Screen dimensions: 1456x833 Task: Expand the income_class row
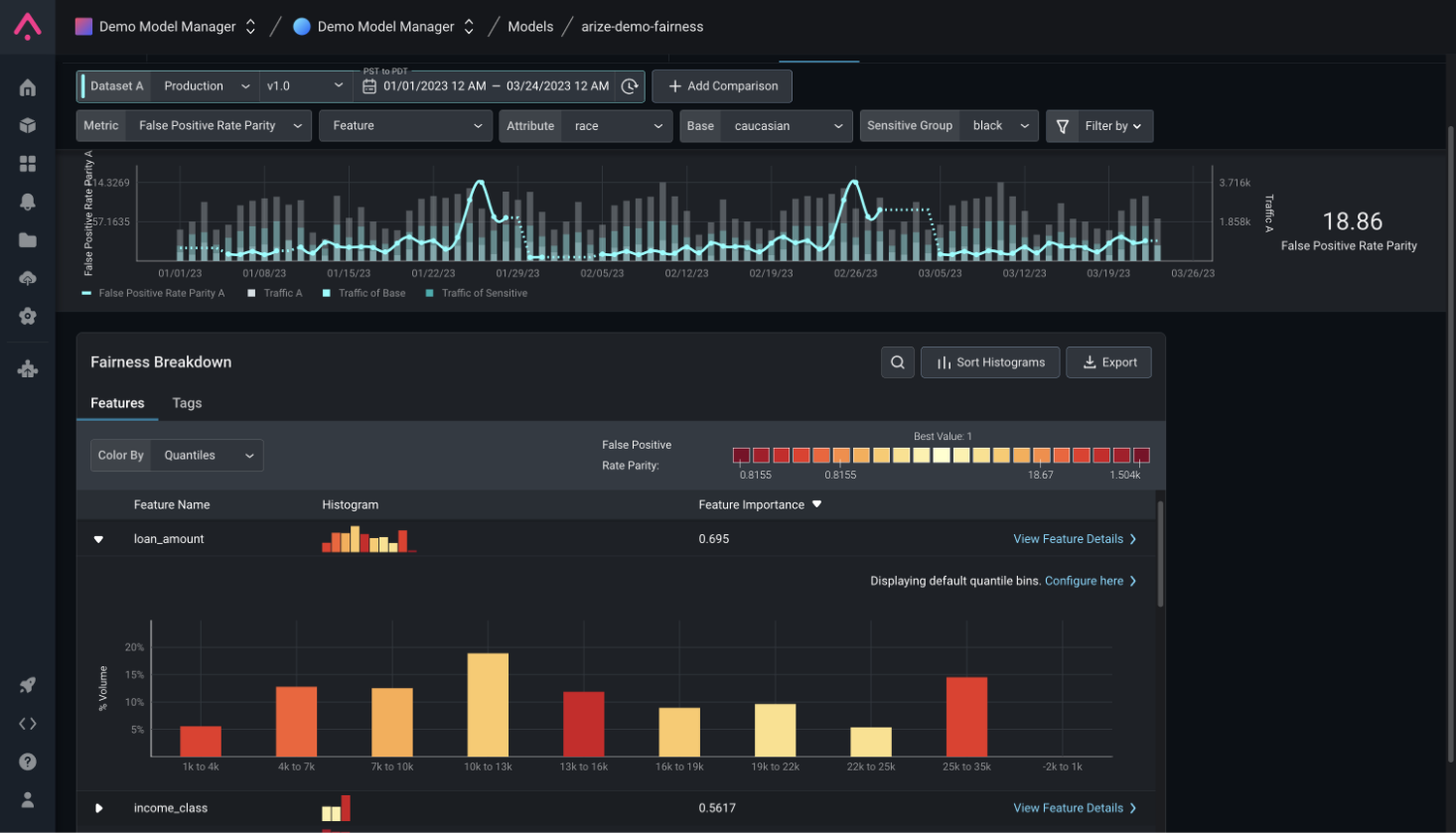[98, 808]
